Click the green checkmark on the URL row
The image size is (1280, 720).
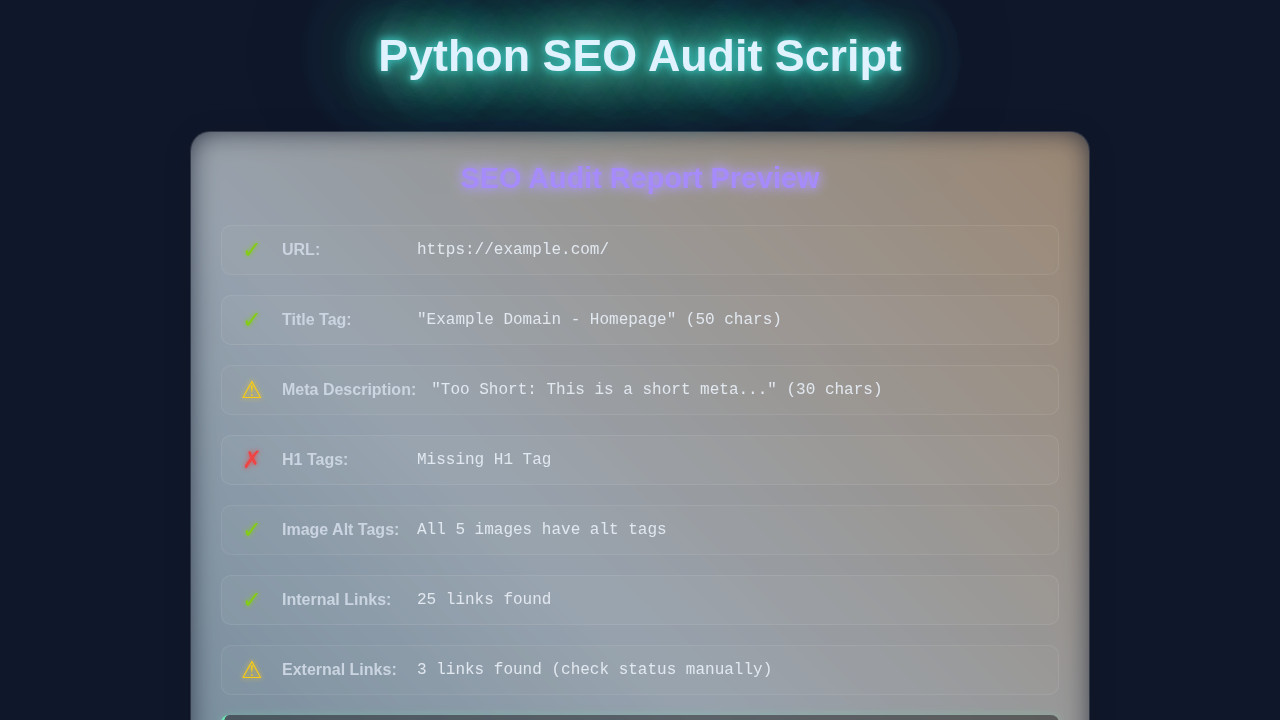[x=252, y=250]
